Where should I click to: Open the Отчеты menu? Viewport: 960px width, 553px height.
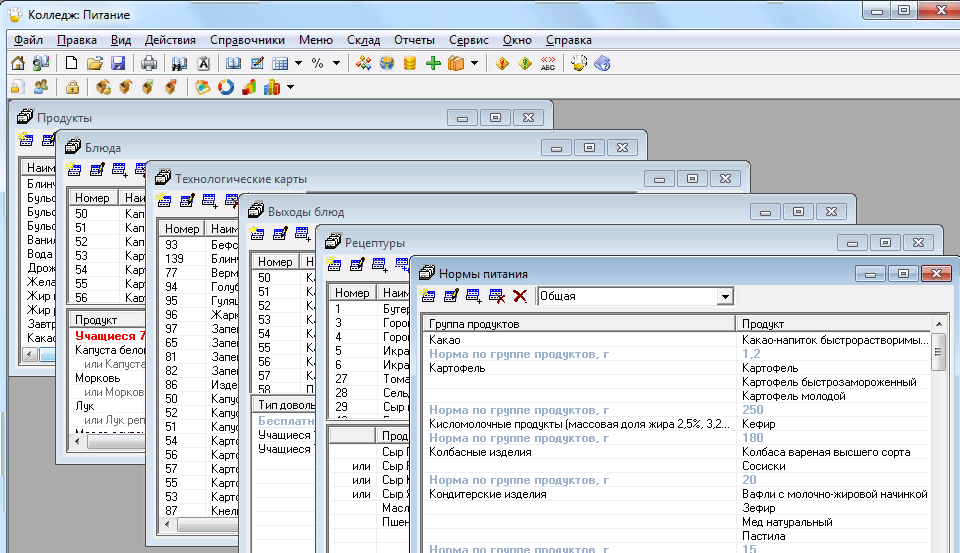(414, 40)
